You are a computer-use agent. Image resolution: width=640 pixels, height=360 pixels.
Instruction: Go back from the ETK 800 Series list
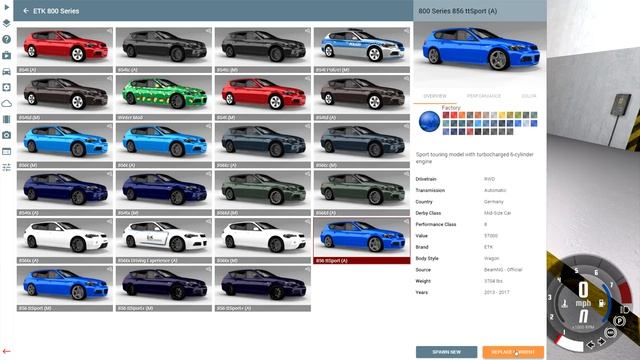[26, 11]
